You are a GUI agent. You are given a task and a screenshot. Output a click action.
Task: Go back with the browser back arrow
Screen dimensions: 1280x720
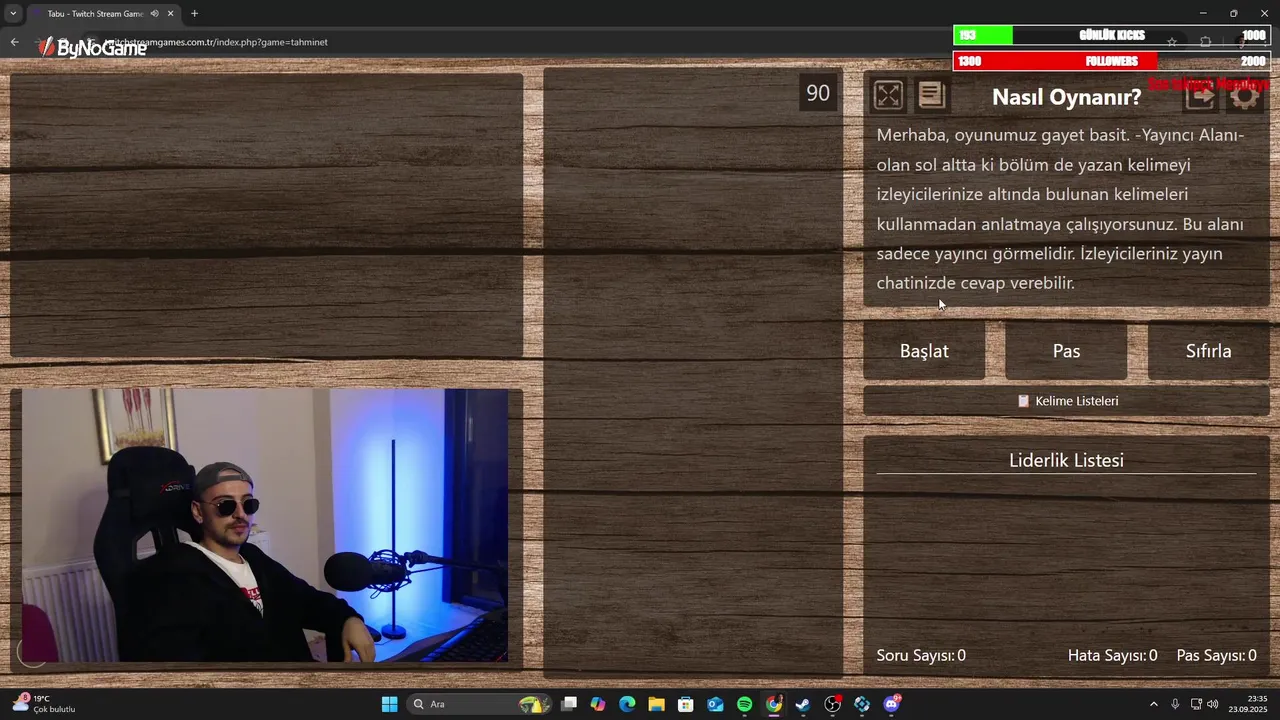pos(14,42)
